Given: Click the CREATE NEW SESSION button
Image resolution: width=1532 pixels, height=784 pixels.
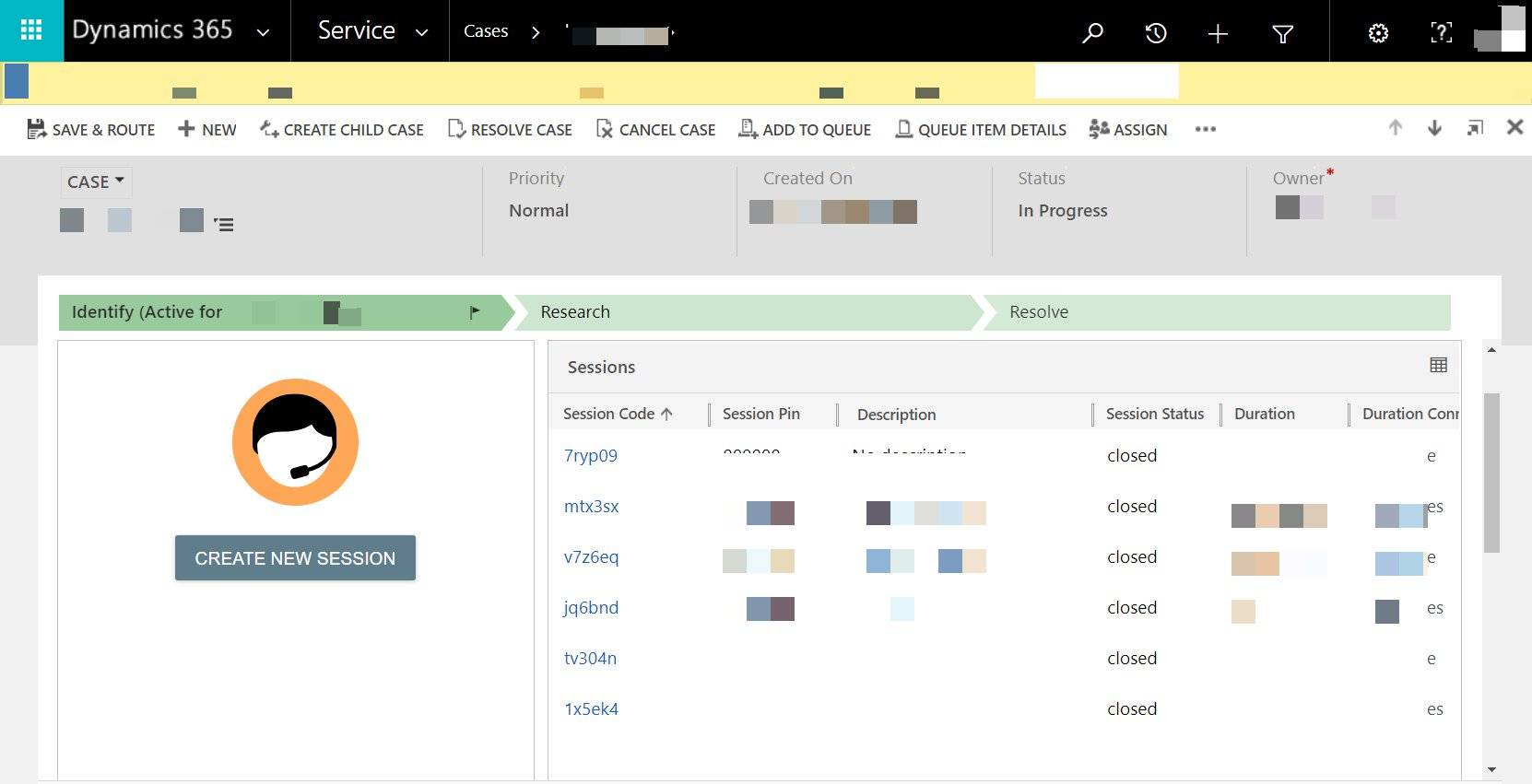Looking at the screenshot, I should [x=295, y=558].
